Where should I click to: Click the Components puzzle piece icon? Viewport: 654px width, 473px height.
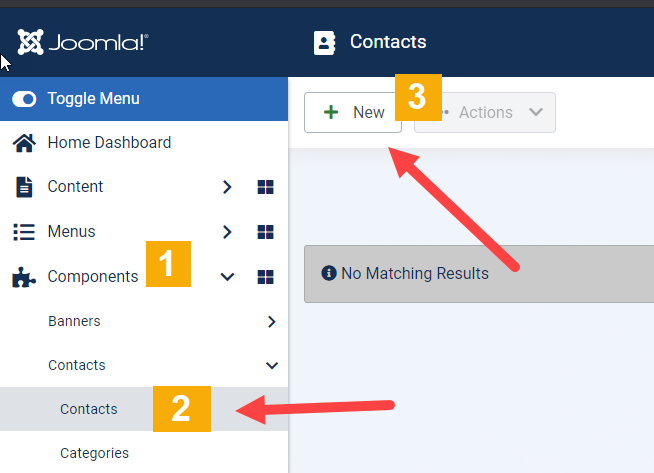[x=24, y=277]
